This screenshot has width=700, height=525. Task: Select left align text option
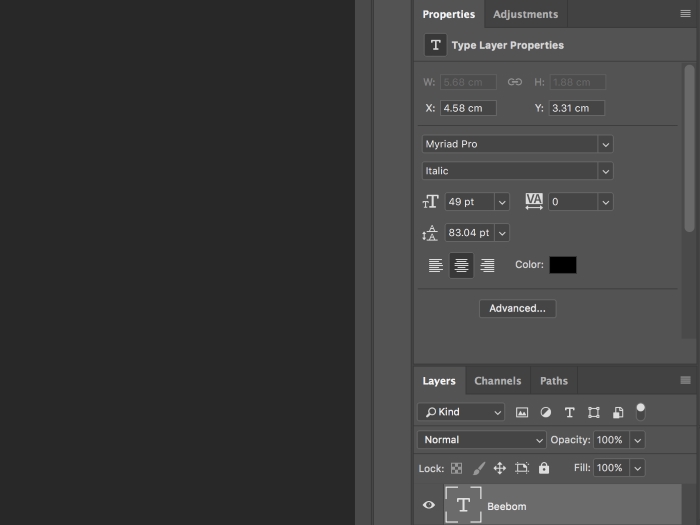pyautogui.click(x=436, y=265)
